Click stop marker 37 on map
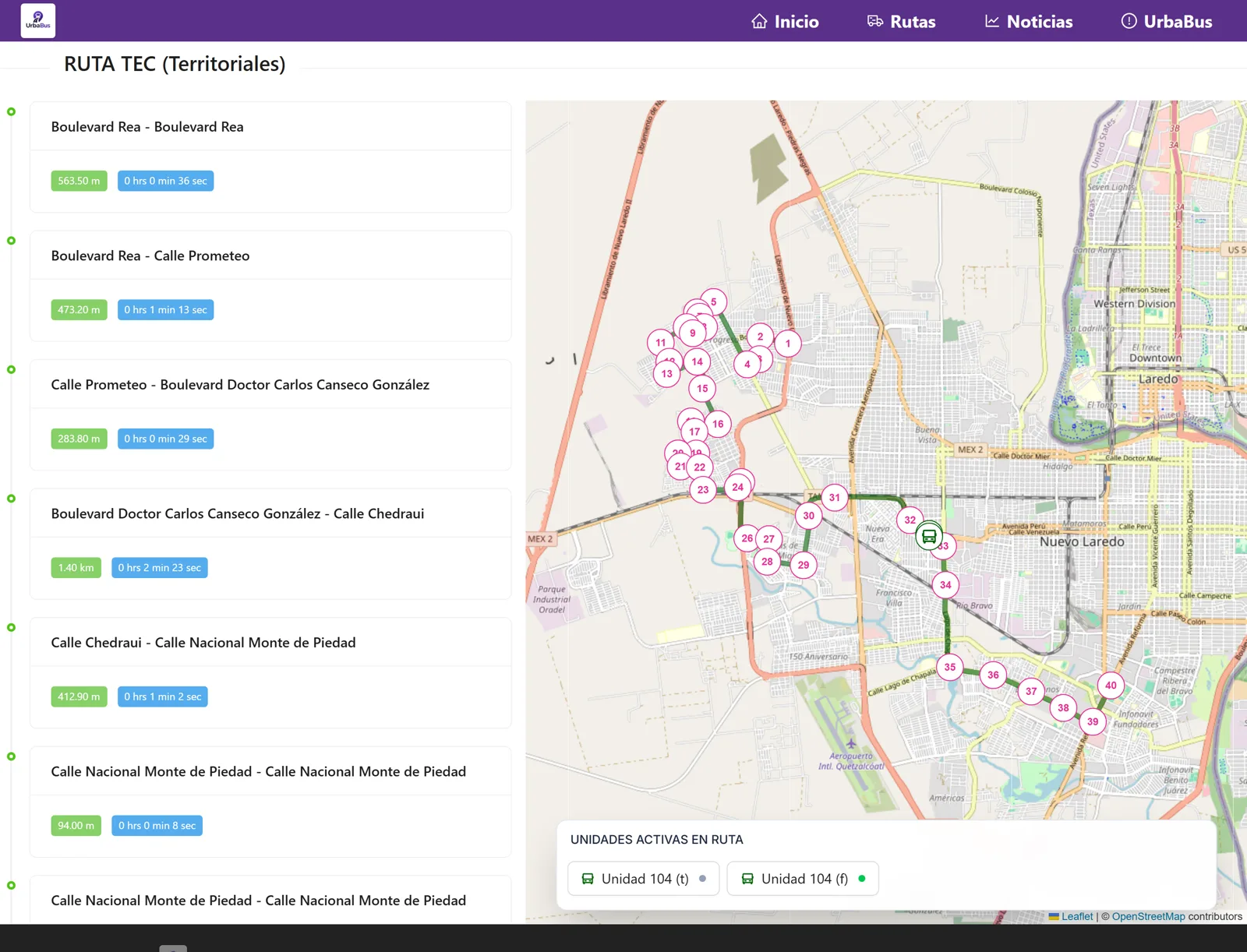 click(1031, 692)
